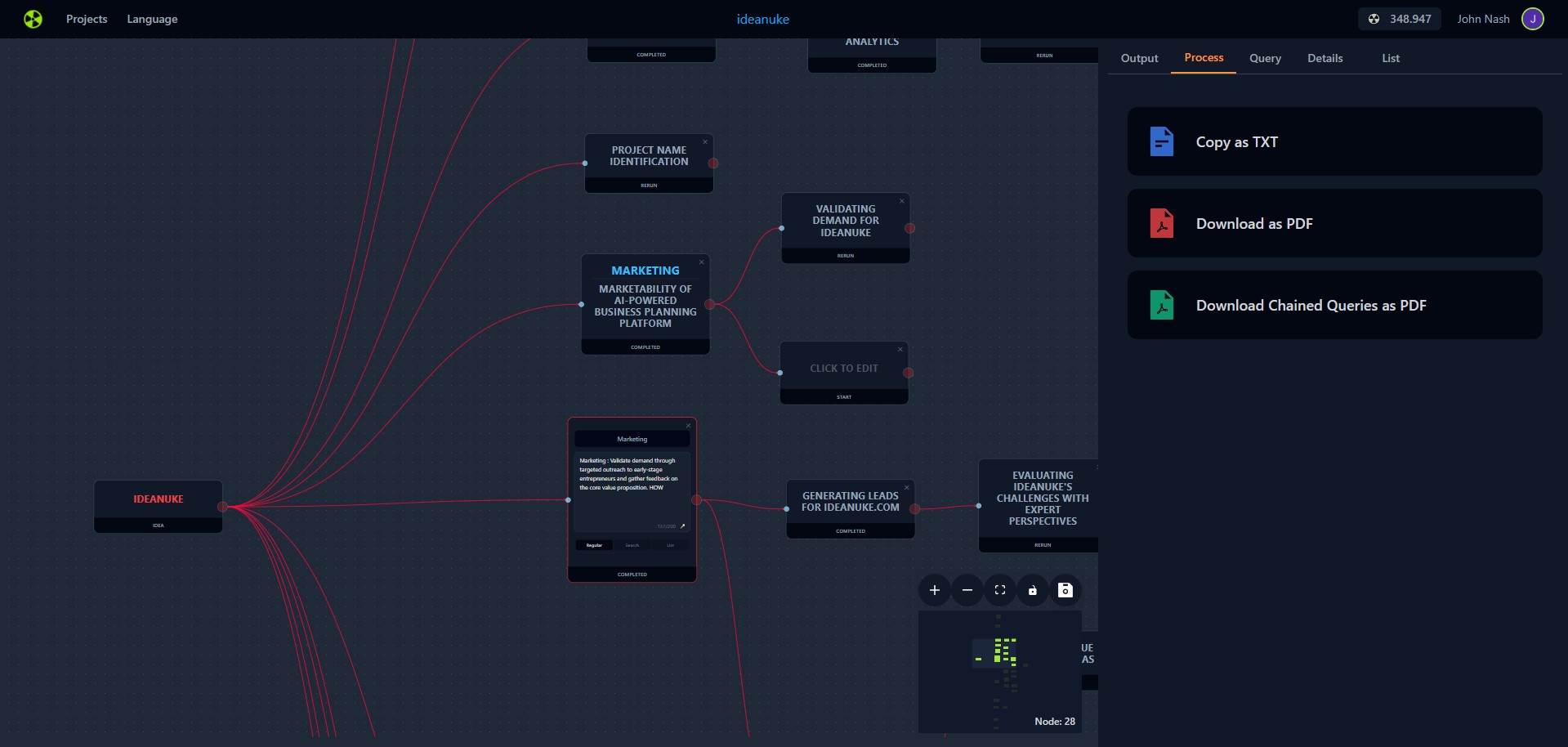Click the ideanuke radioactive logo icon
The height and width of the screenshot is (747, 1568).
tap(33, 19)
